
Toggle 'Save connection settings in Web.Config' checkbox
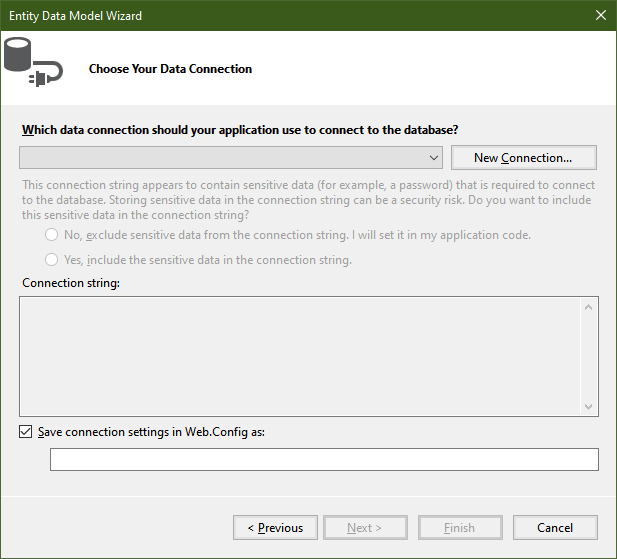point(26,432)
